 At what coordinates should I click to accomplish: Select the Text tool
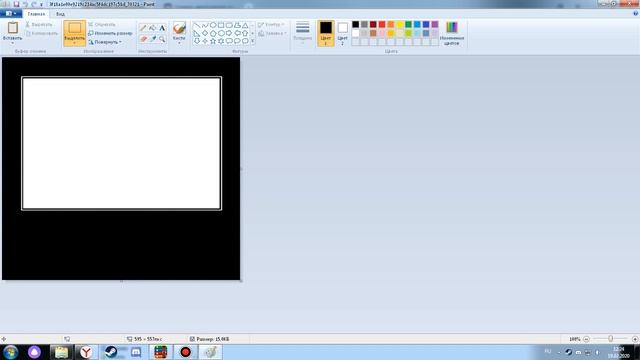click(x=162, y=28)
